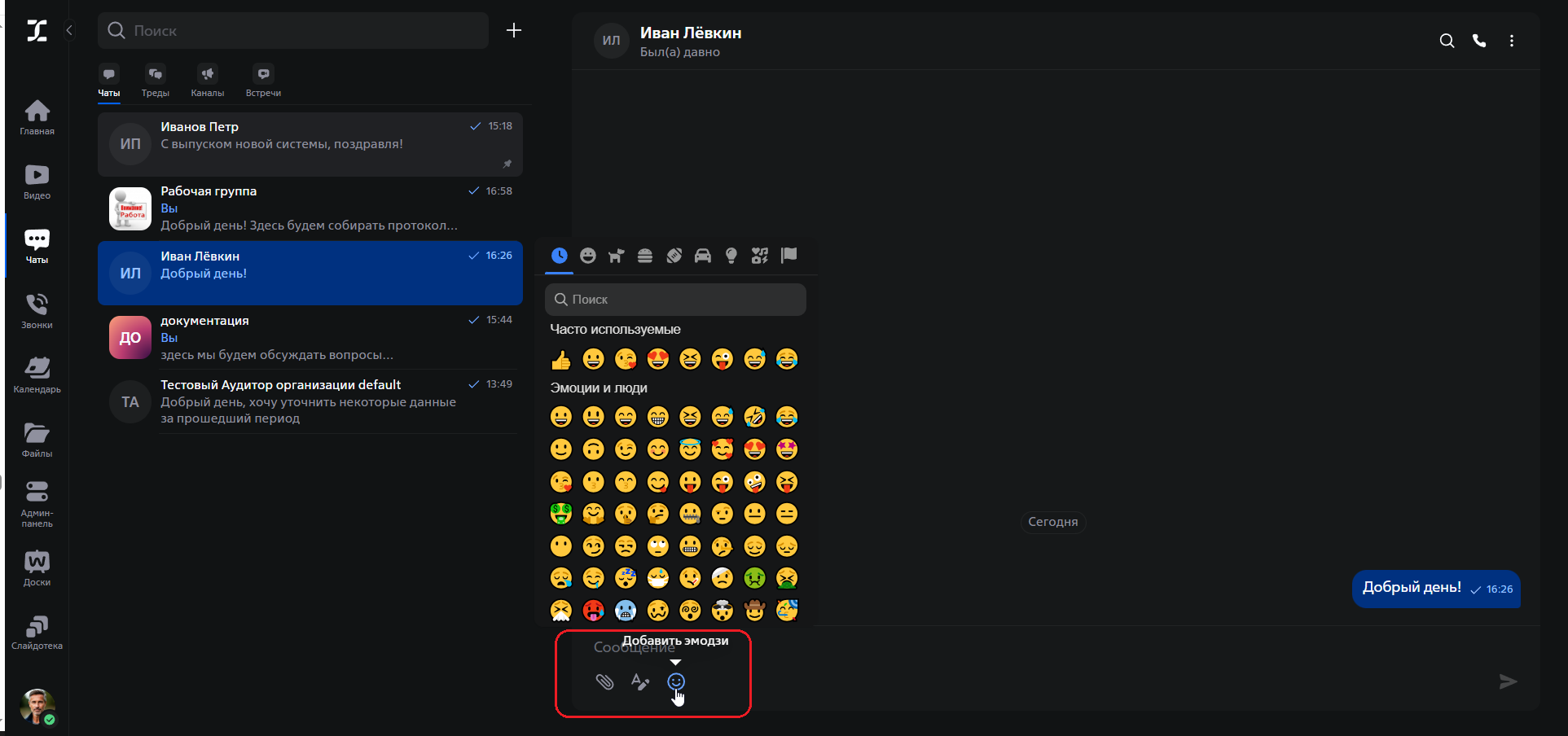Show the animals and nature emoji category

pyautogui.click(x=616, y=256)
